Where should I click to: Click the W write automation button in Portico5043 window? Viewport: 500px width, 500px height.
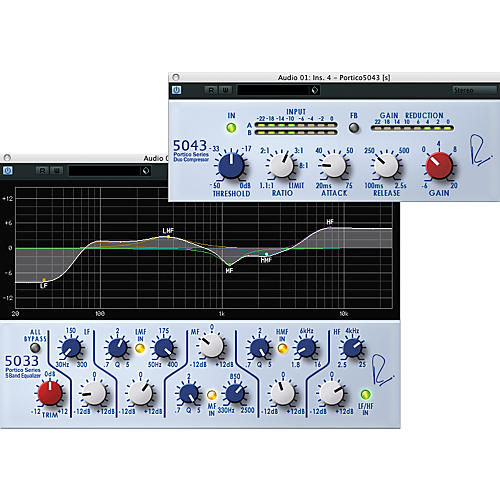click(x=226, y=90)
